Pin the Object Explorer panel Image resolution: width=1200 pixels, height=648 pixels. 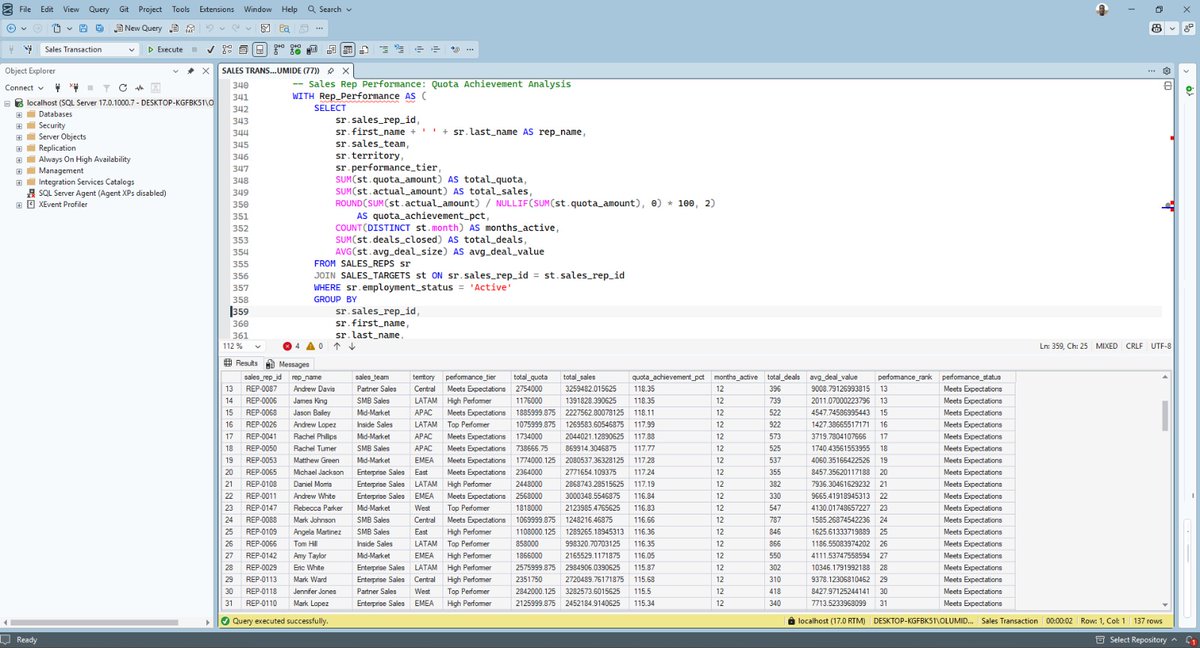click(190, 71)
